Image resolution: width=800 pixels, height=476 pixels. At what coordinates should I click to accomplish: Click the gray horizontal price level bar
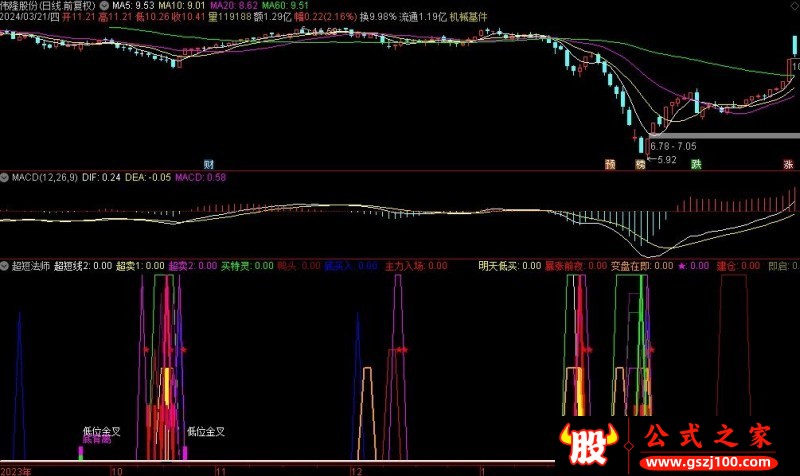(724, 136)
